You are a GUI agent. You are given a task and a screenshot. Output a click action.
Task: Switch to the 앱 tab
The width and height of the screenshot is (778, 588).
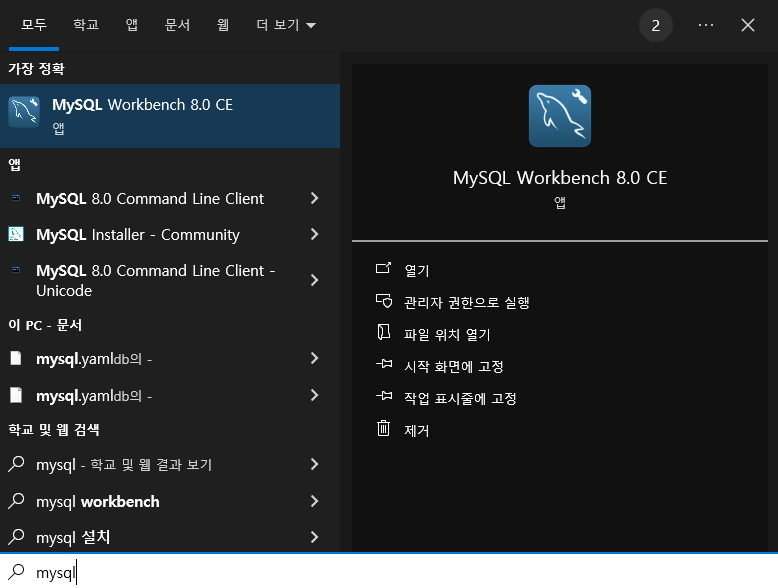click(131, 25)
